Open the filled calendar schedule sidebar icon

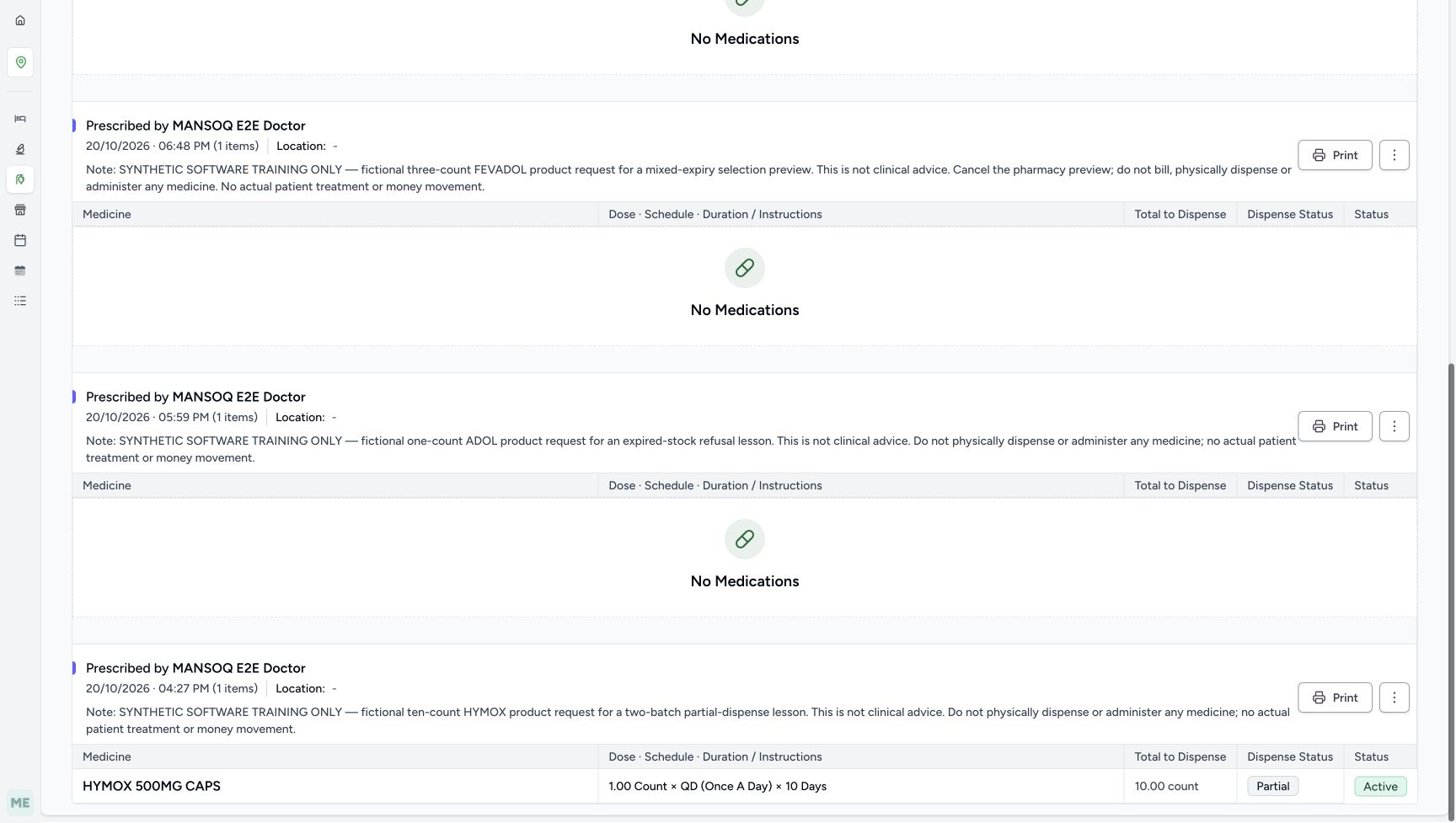coord(20,270)
